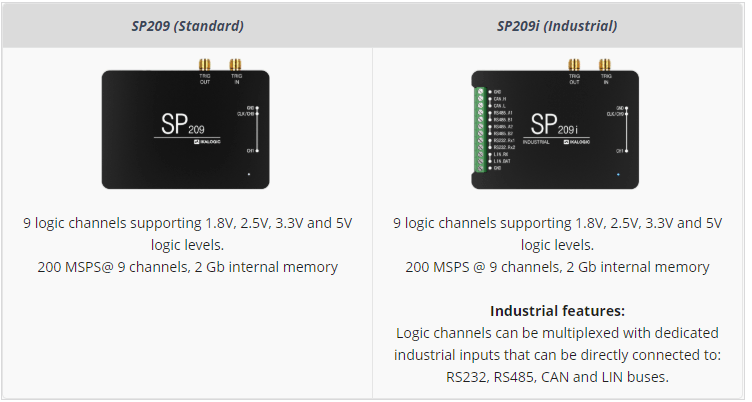Click the CH1 label on standard SP209 image
This screenshot has width=752, height=402.
point(250,151)
